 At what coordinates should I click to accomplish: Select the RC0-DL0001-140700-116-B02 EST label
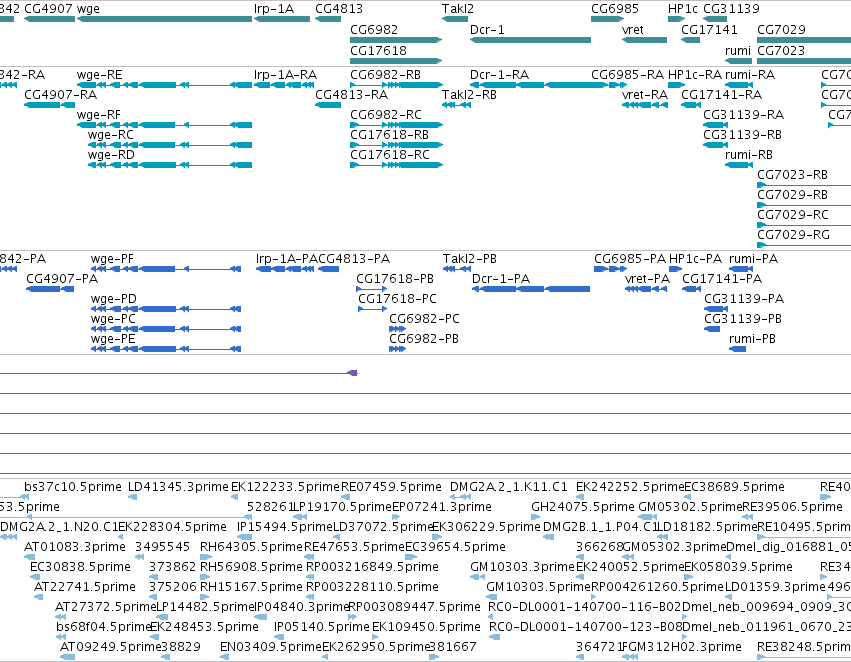pos(585,606)
